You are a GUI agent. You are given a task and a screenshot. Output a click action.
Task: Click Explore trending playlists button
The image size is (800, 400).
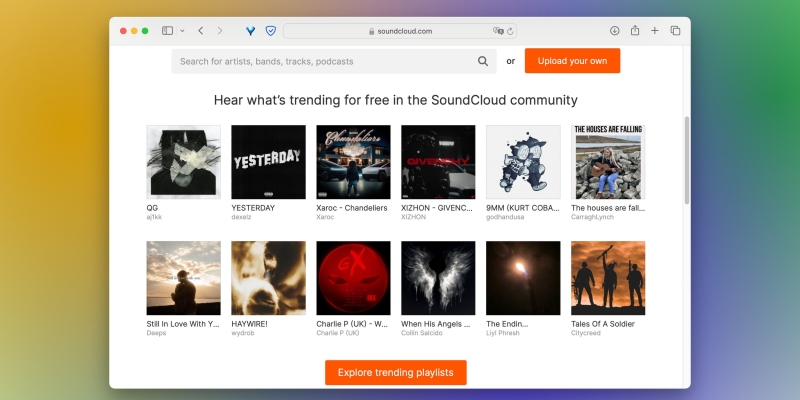click(395, 373)
